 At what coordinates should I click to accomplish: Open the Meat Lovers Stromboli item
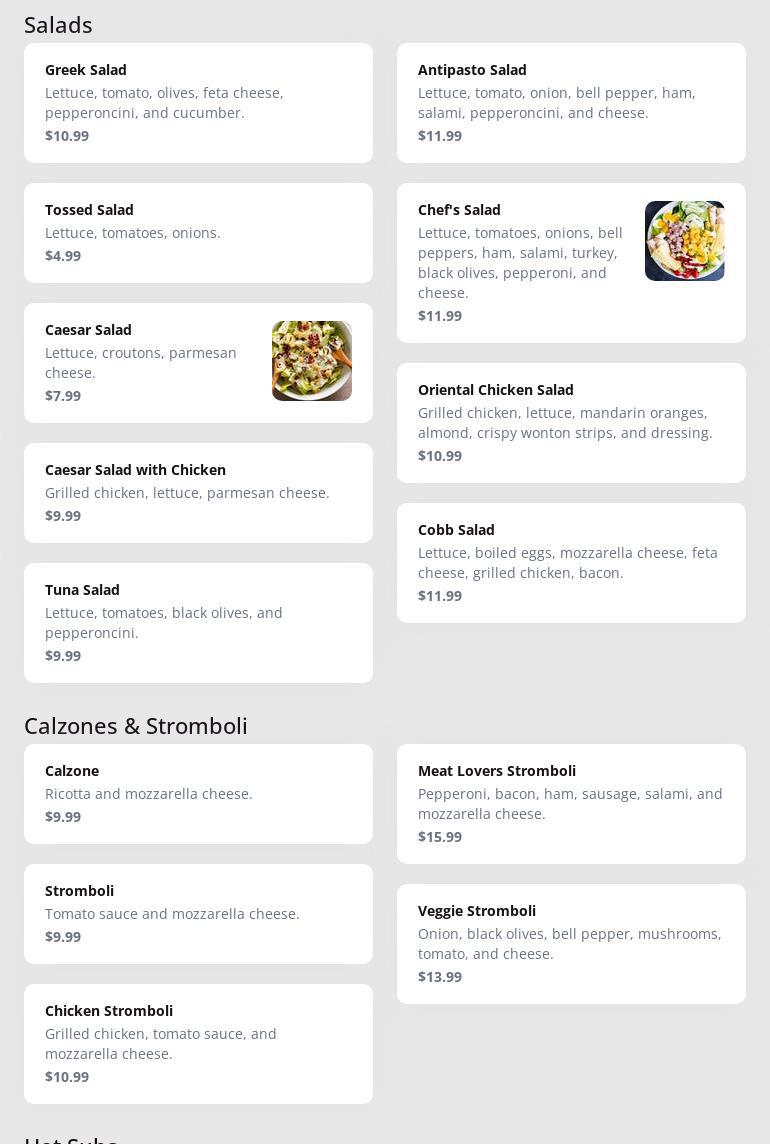point(571,804)
